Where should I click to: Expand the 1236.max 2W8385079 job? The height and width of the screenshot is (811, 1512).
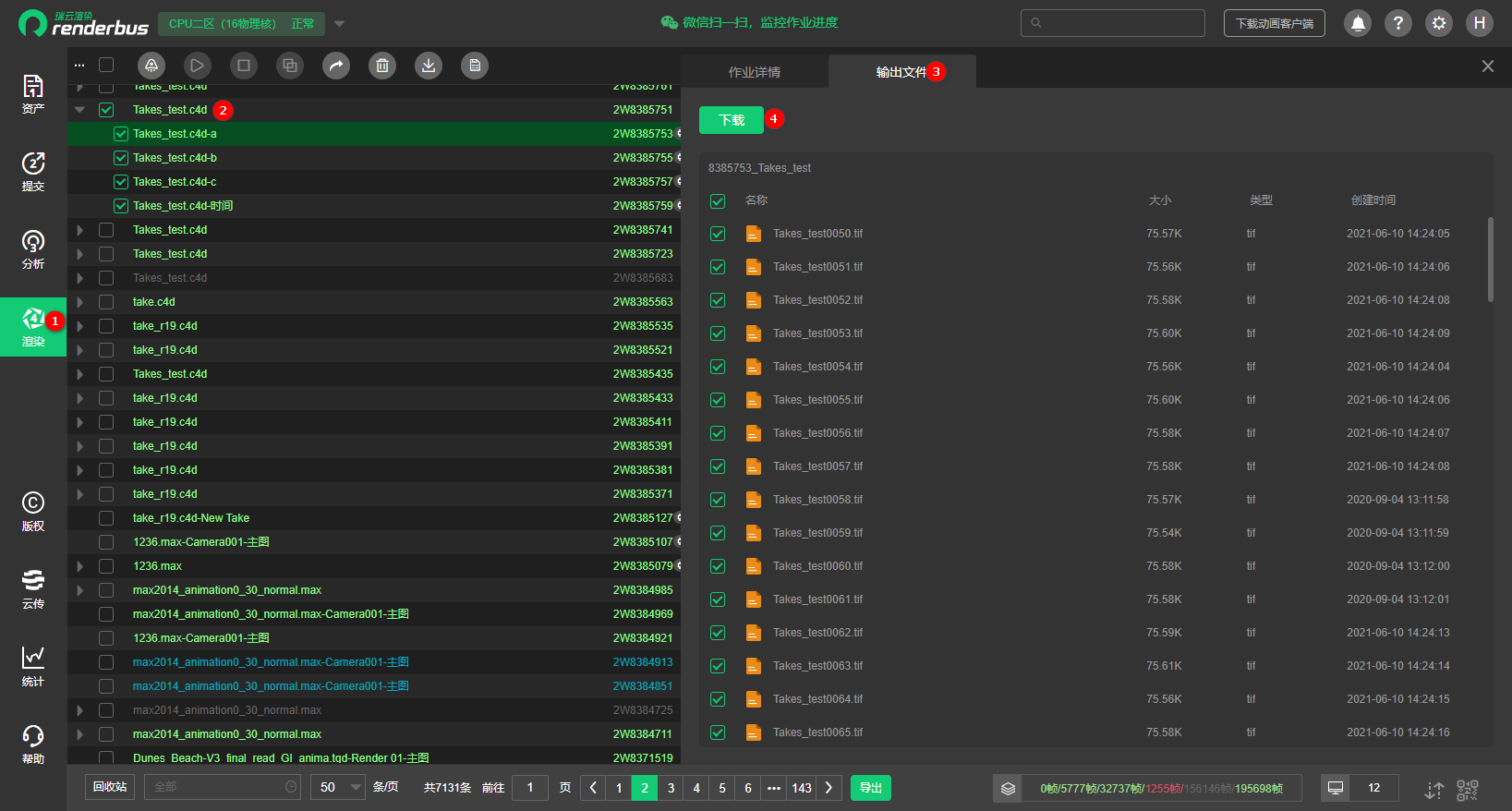point(79,566)
